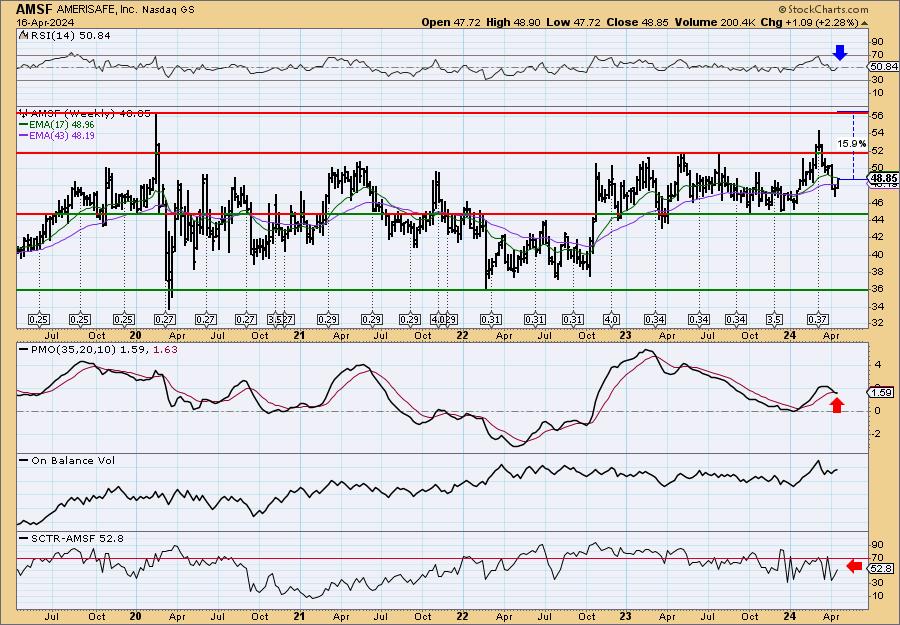900x625 pixels.
Task: Click the mountain icon beside RSI(14)
Action: 22,36
